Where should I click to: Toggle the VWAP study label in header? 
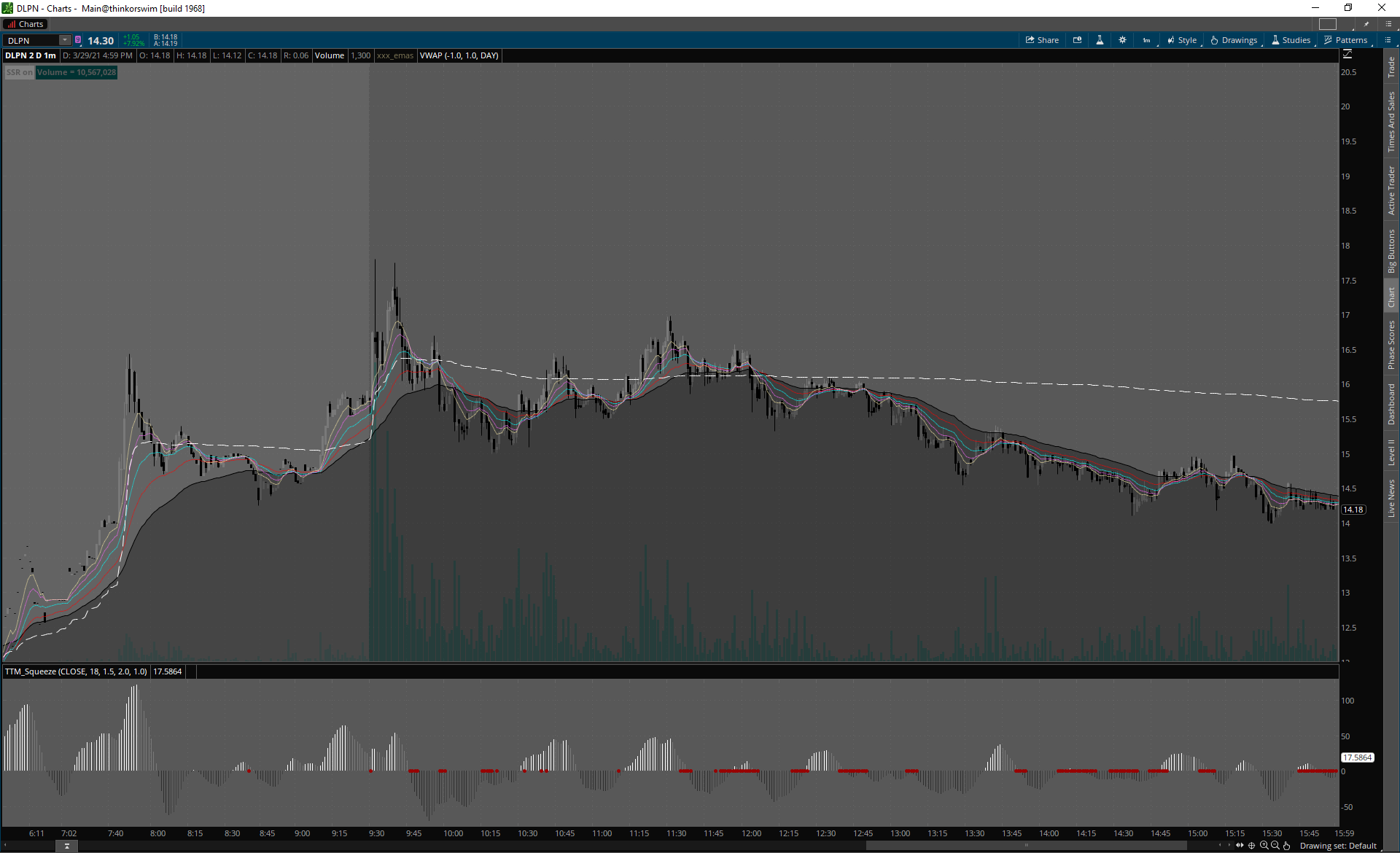tap(459, 55)
